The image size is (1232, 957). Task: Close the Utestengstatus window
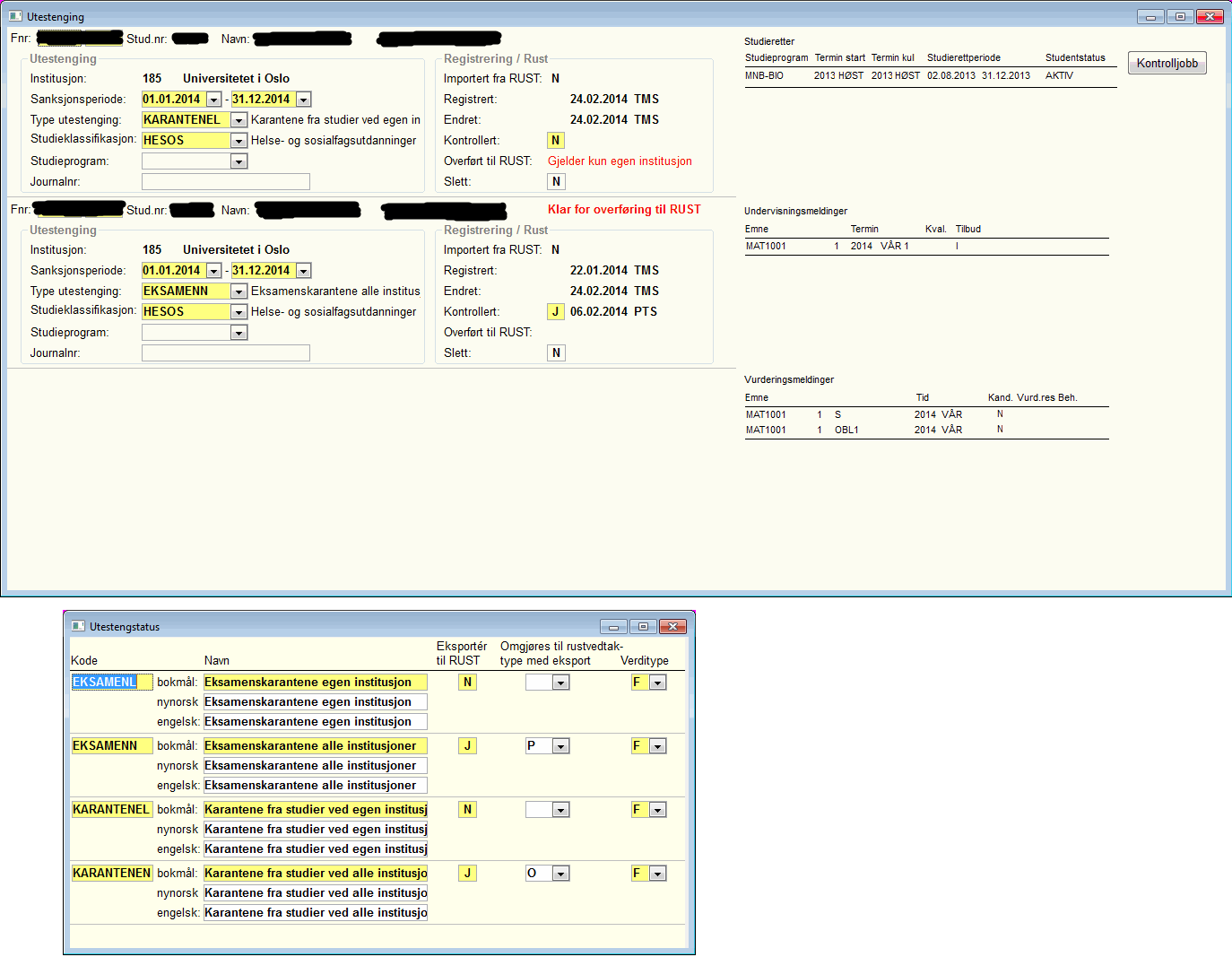point(672,626)
